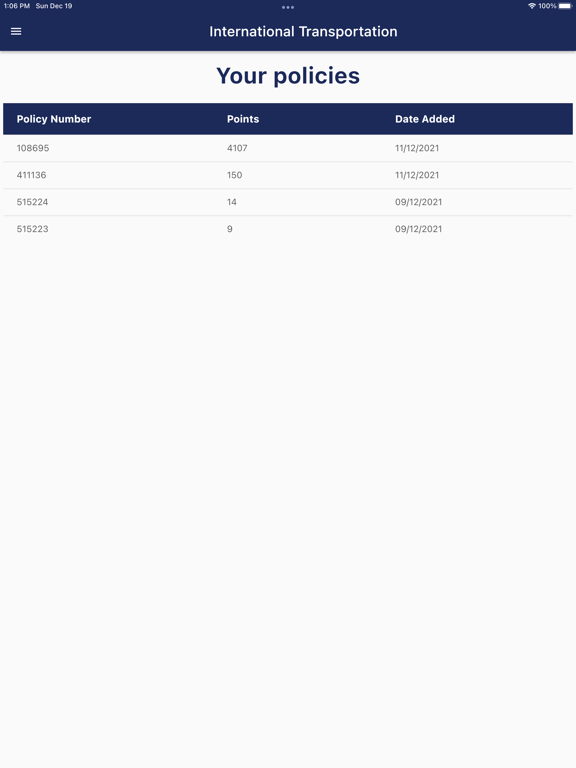The height and width of the screenshot is (768, 576).
Task: Click date 11/12/2021 for policy 411136
Action: click(417, 175)
